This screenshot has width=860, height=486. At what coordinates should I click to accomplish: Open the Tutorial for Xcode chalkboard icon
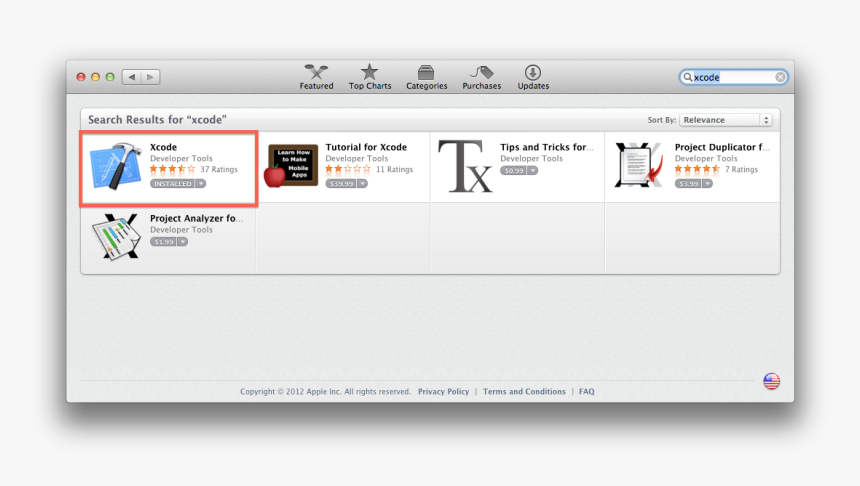[x=291, y=166]
